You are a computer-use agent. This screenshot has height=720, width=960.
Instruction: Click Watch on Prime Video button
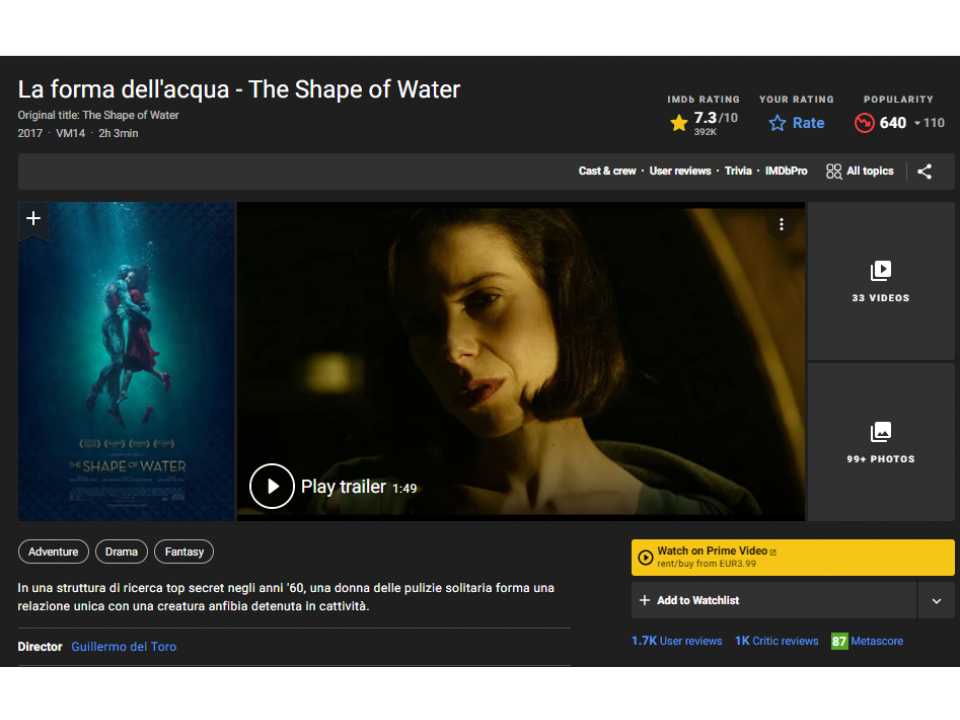[x=793, y=557]
